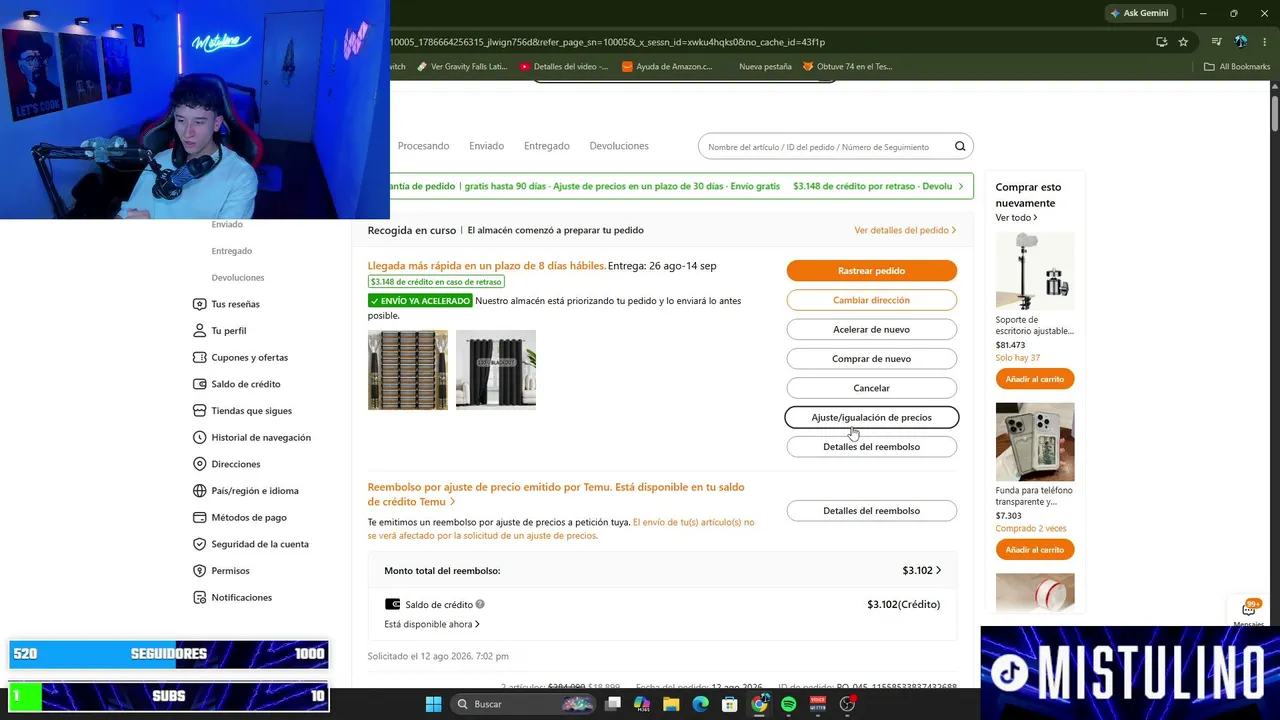Click the Métodos de pago card icon
The width and height of the screenshot is (1280, 720).
tap(200, 517)
